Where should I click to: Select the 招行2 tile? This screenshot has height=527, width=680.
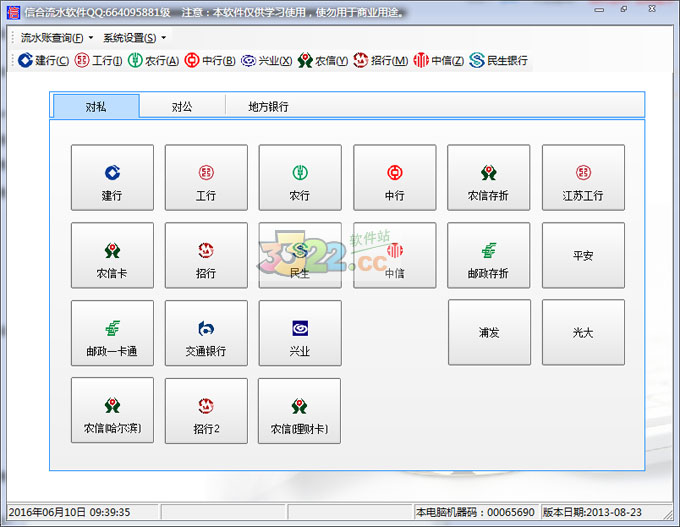point(206,411)
